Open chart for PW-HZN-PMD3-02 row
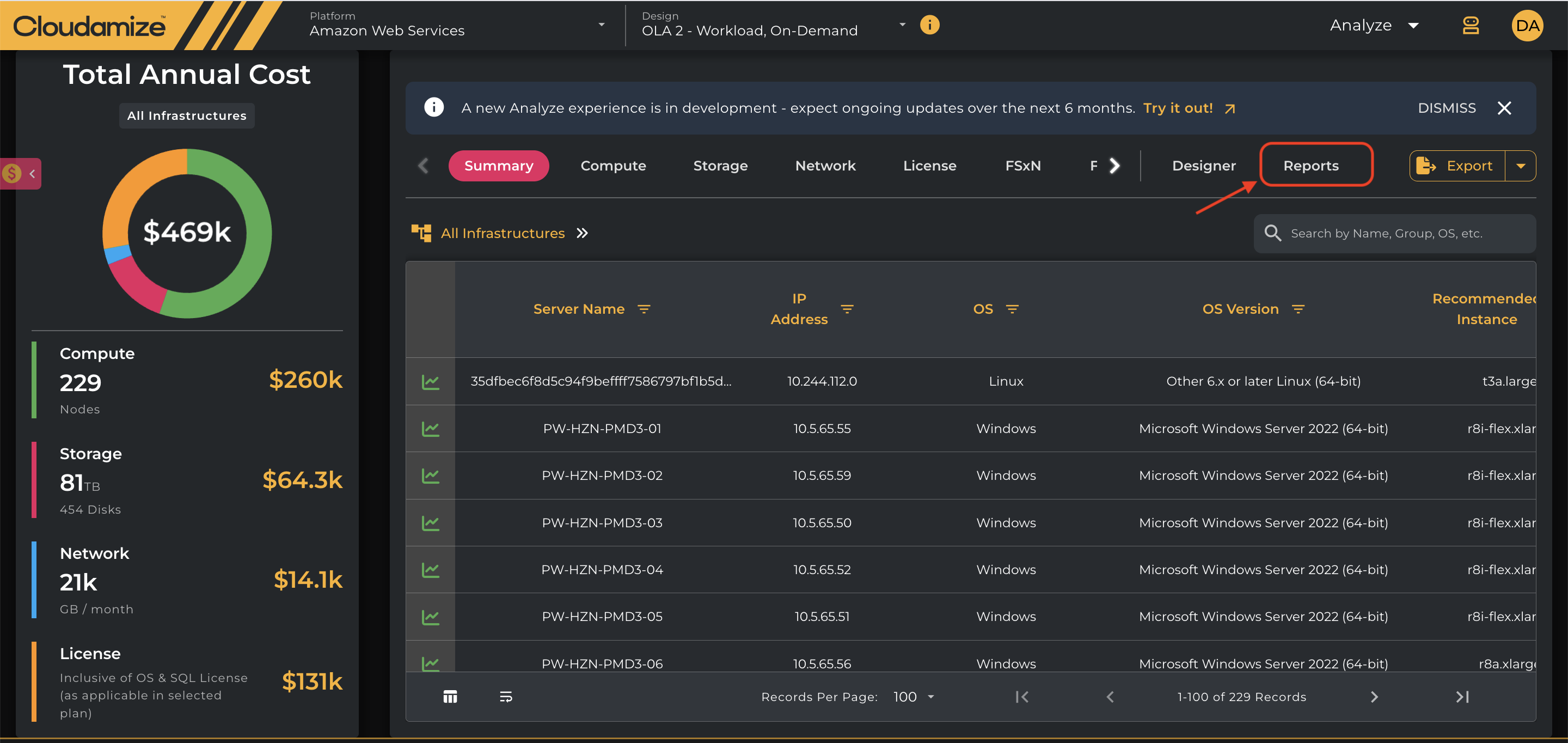This screenshot has height=743, width=1568. (430, 476)
